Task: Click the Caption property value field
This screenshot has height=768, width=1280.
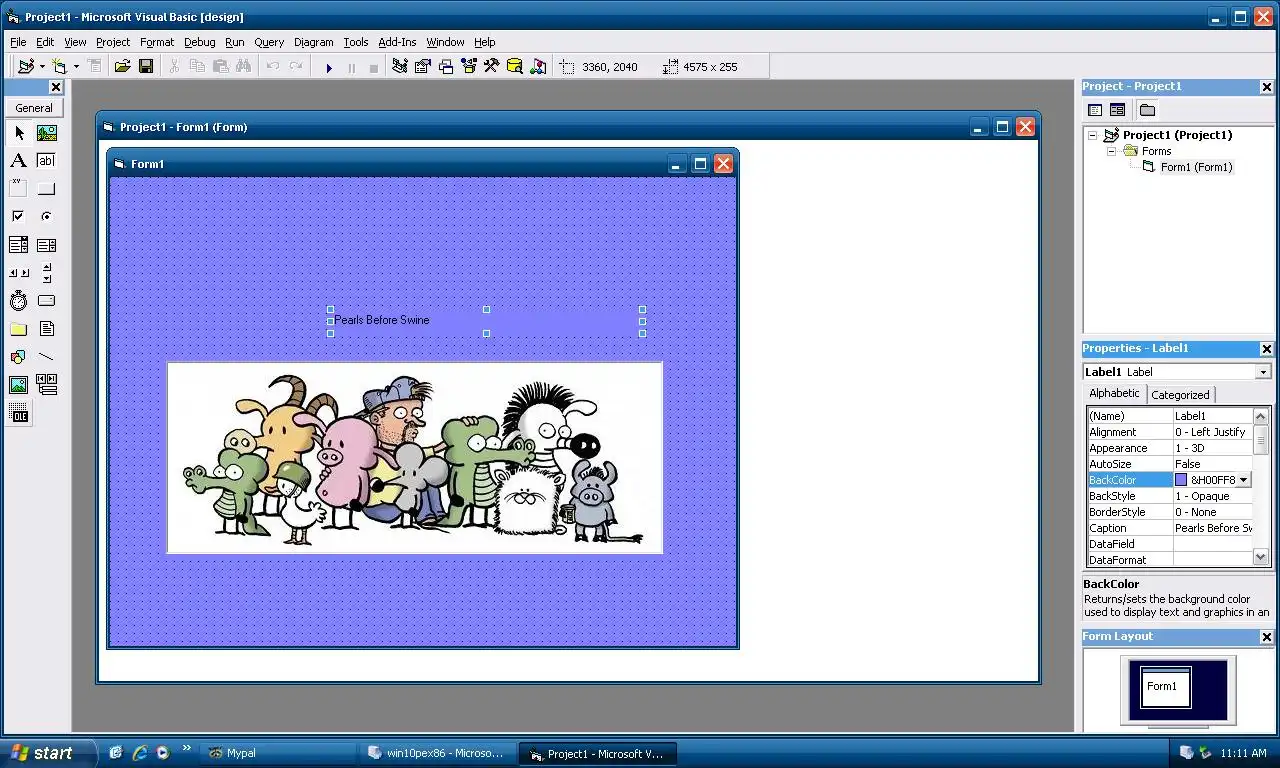Action: (1213, 528)
